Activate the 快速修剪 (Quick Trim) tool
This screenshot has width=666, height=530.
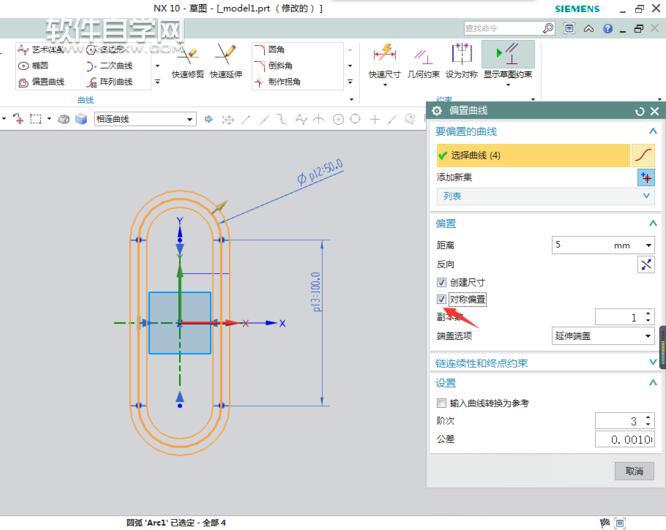pyautogui.click(x=188, y=61)
